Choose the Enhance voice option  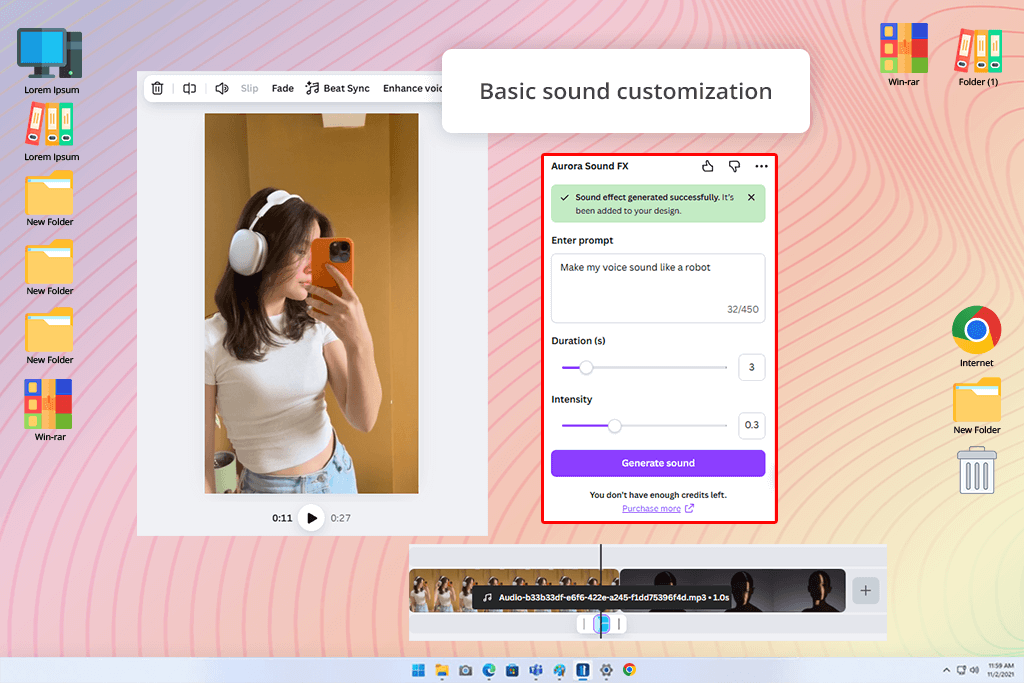[413, 88]
